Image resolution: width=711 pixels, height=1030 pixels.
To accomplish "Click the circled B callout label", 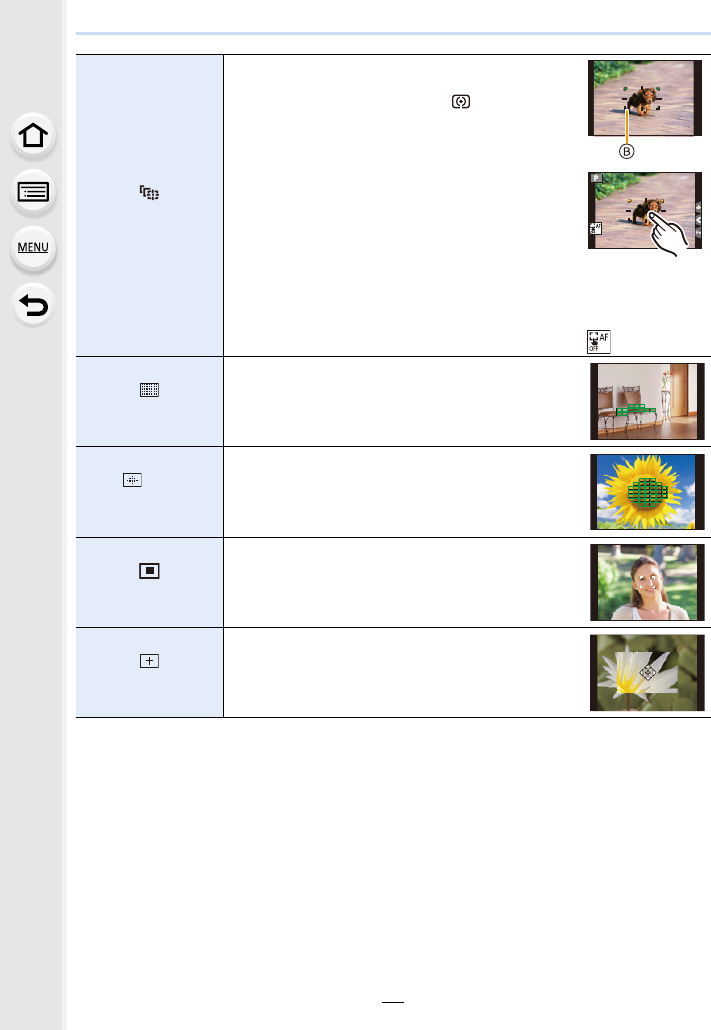I will [626, 152].
